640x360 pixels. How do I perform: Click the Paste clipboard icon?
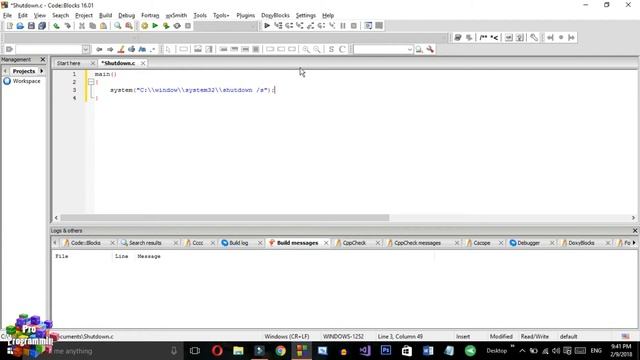pyautogui.click(x=103, y=26)
